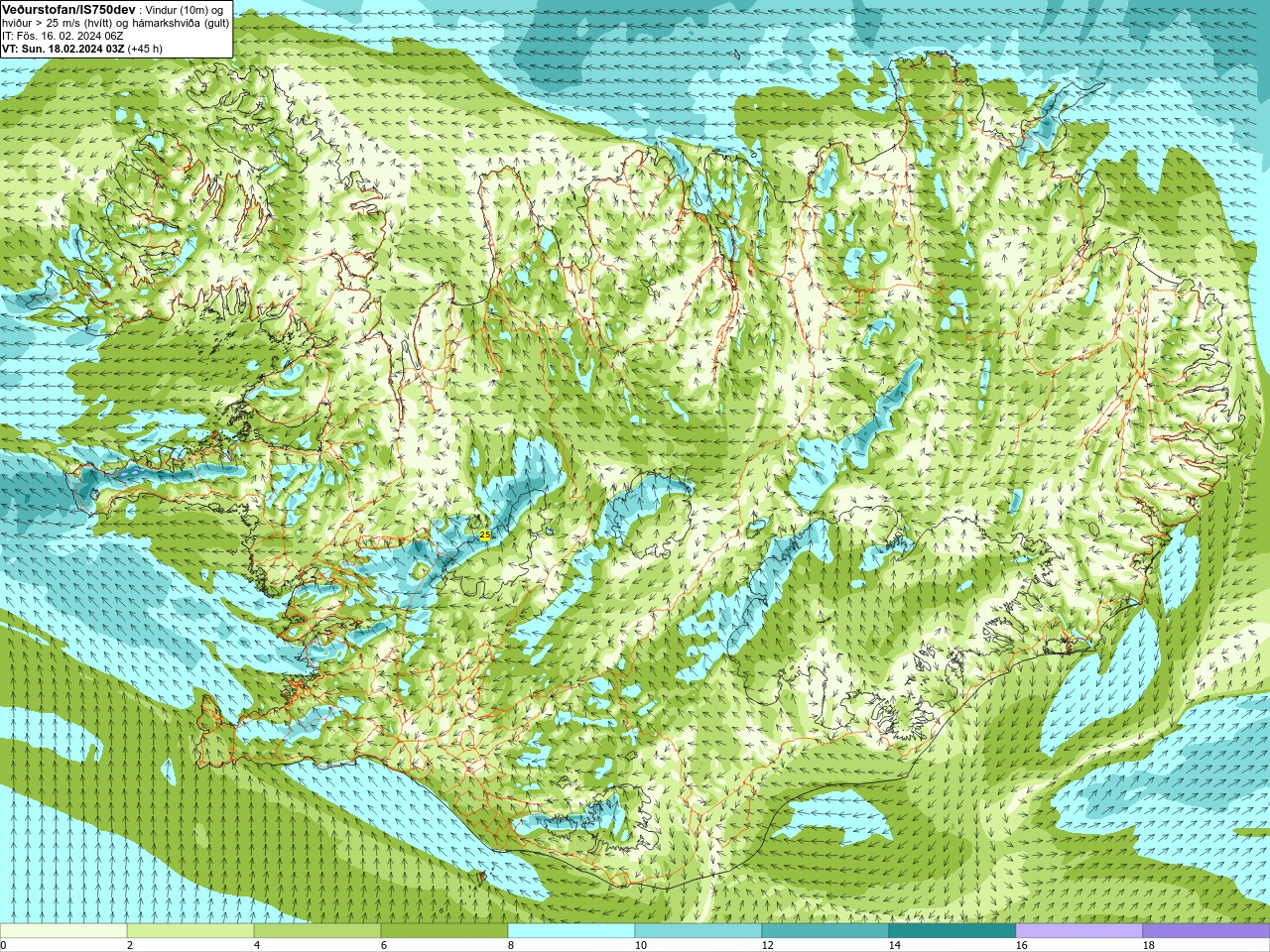Click the IT: Fös. 16. 02. 2024 06Z line

(x=63, y=36)
